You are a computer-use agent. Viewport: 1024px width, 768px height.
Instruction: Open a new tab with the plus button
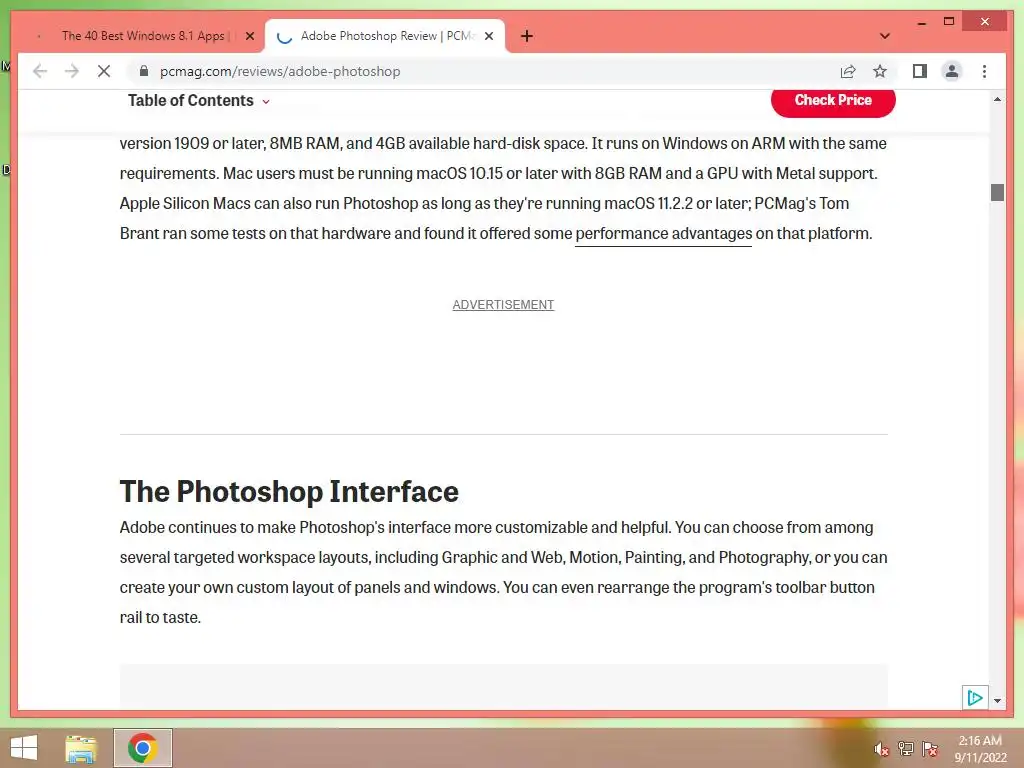click(527, 36)
